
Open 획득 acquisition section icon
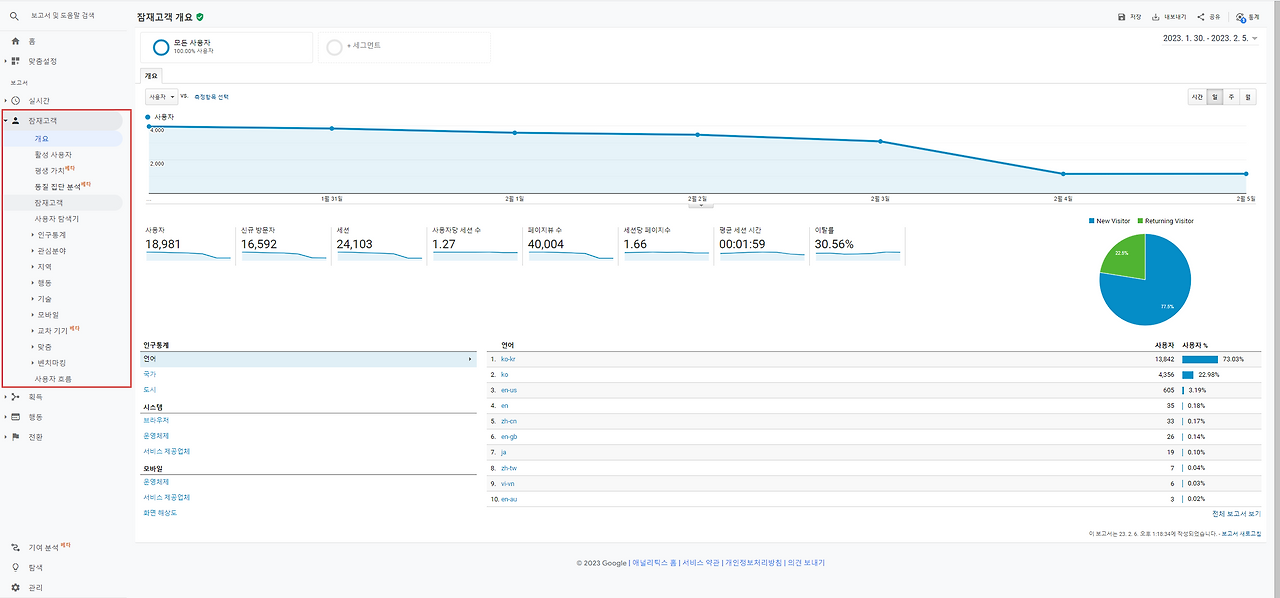[15, 397]
